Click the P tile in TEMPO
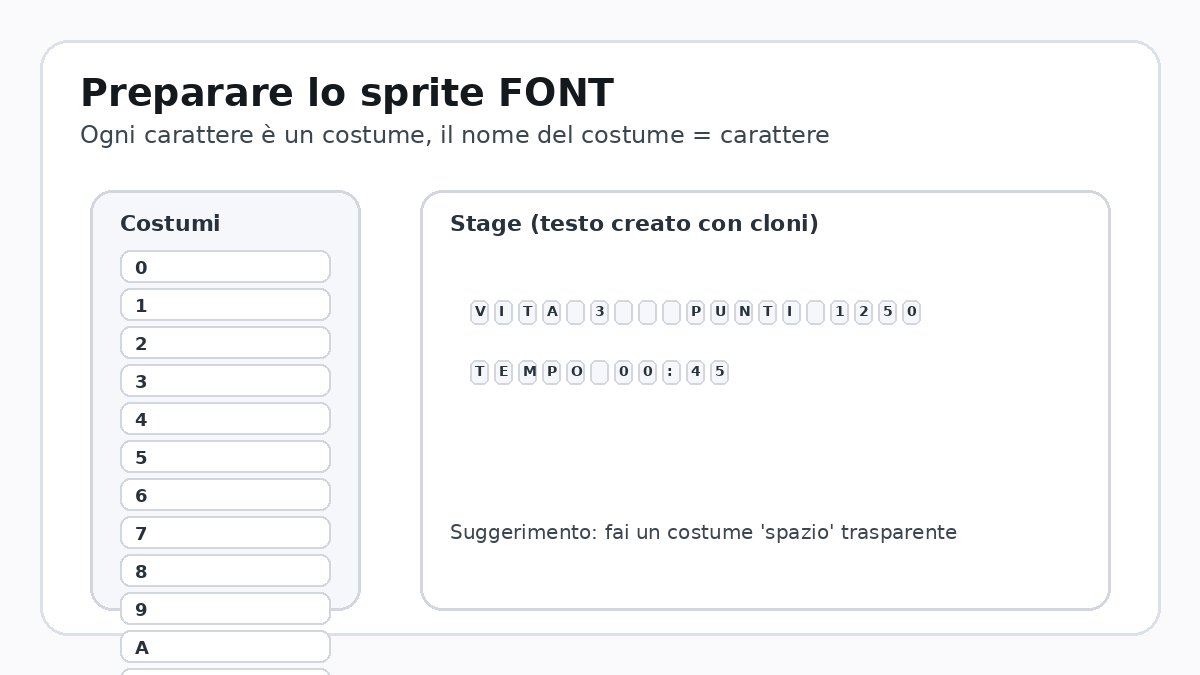The image size is (1200, 675). point(552,372)
